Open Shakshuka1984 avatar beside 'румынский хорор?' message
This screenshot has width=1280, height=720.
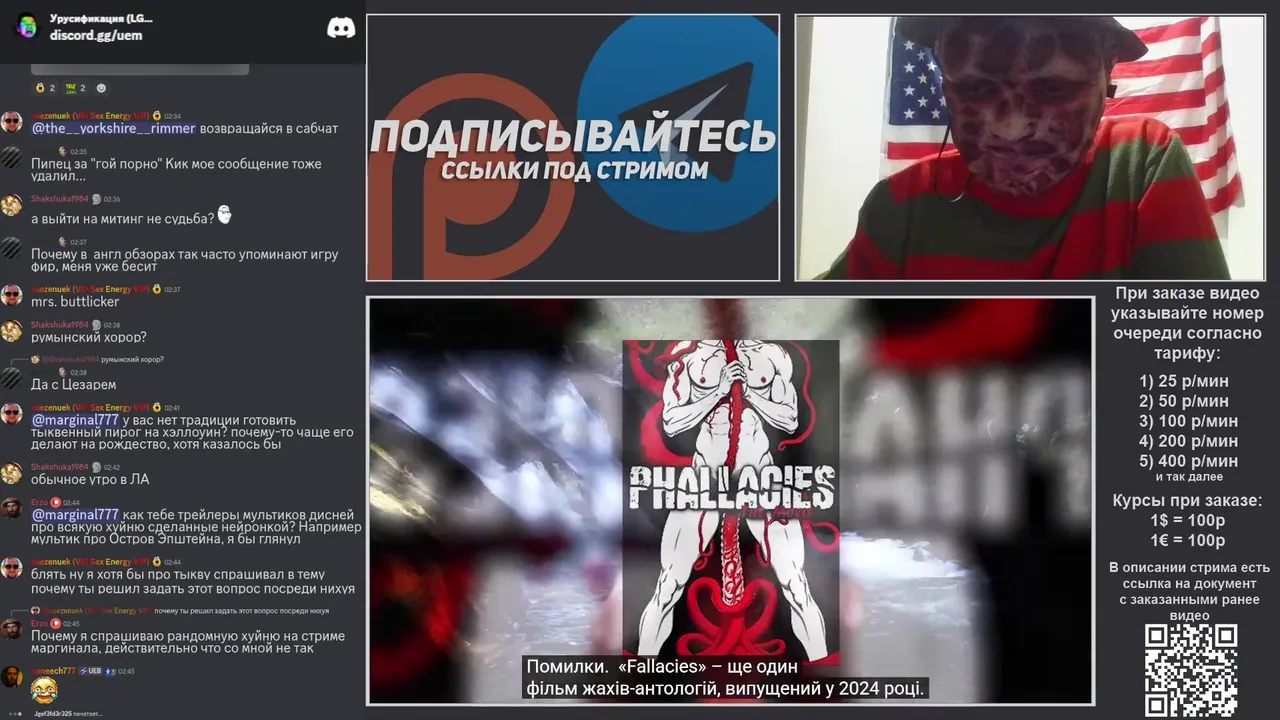[x=12, y=331]
